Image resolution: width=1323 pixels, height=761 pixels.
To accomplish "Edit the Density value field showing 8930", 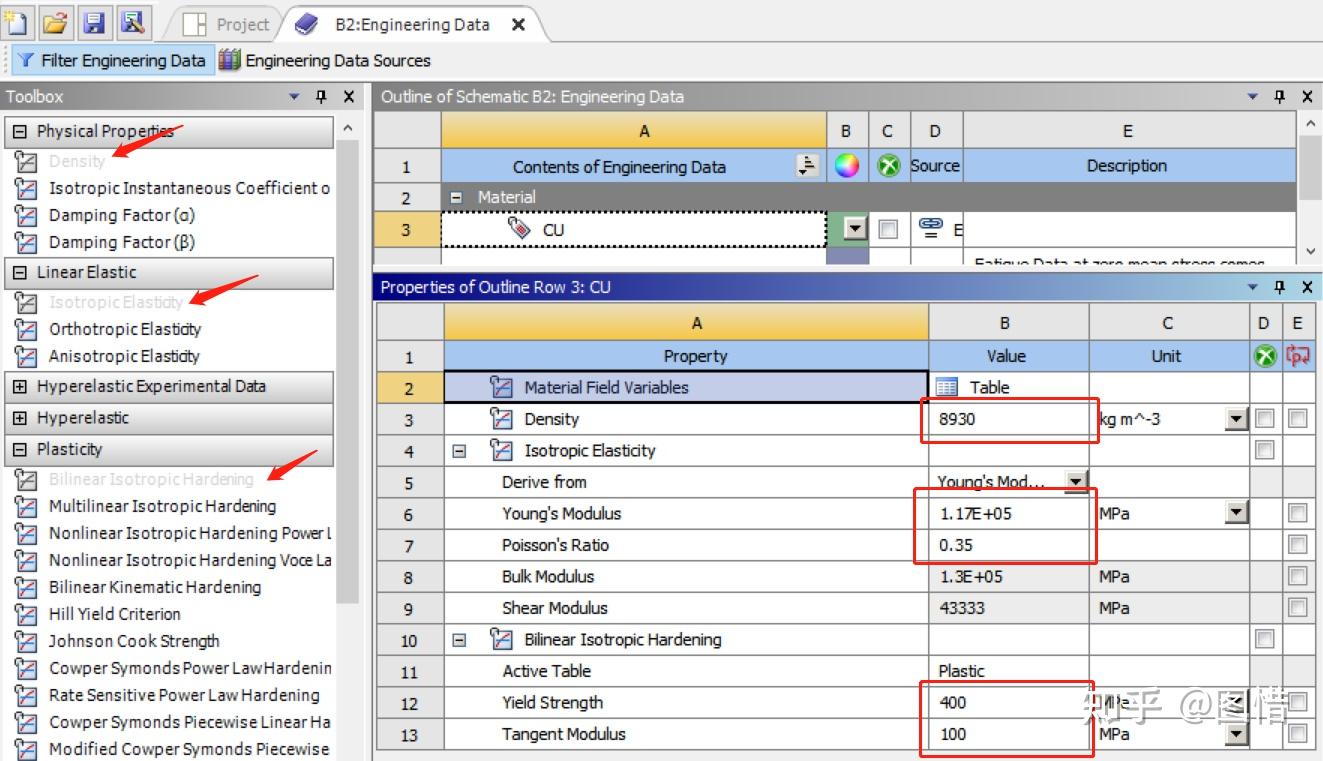I will 1005,419.
